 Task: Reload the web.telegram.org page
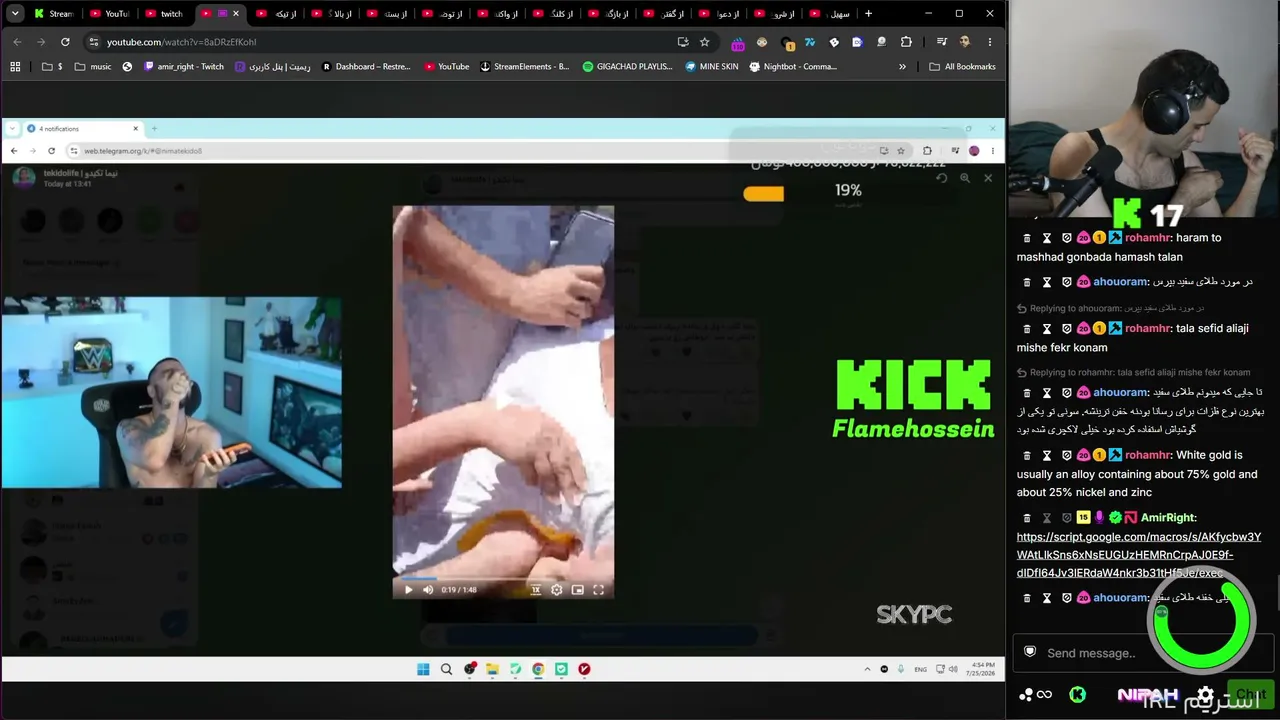51,151
